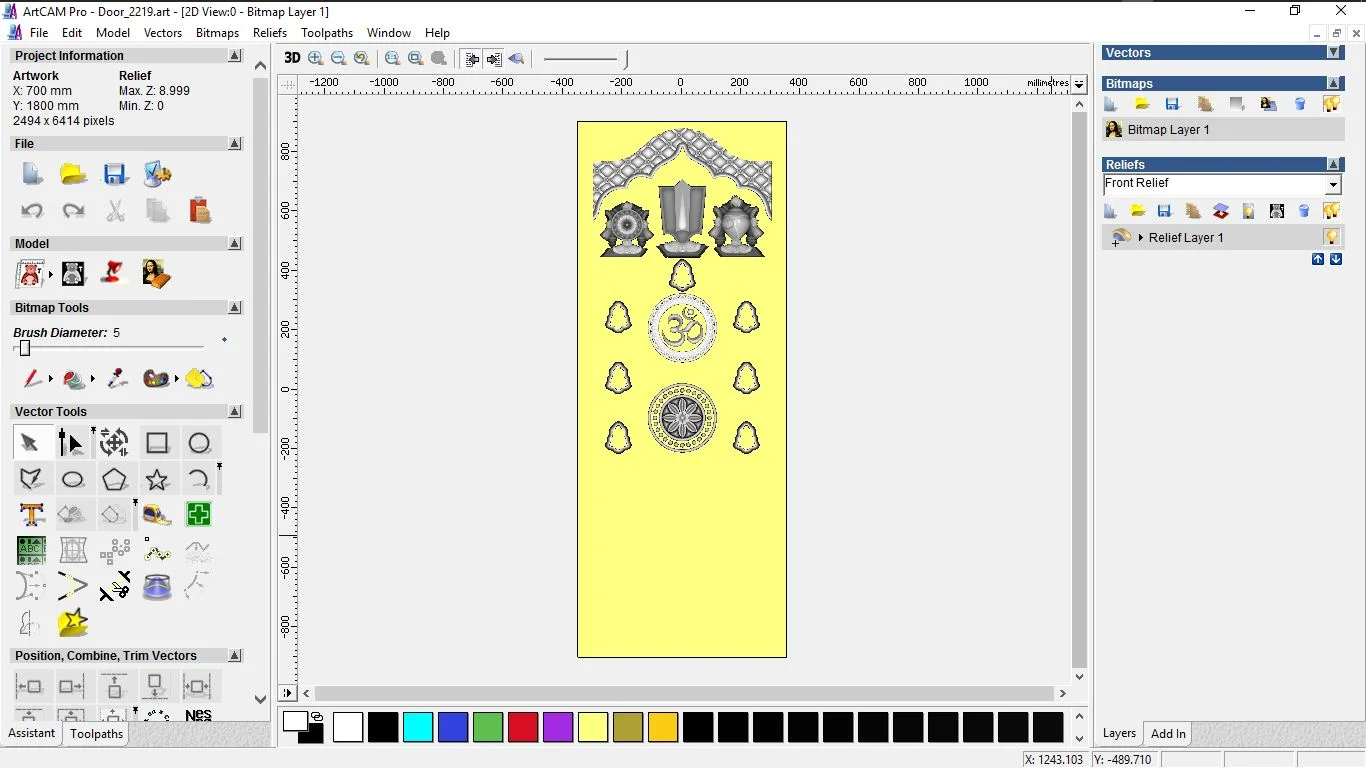Switch to the Toolpaths tab
1366x768 pixels.
pyautogui.click(x=96, y=734)
